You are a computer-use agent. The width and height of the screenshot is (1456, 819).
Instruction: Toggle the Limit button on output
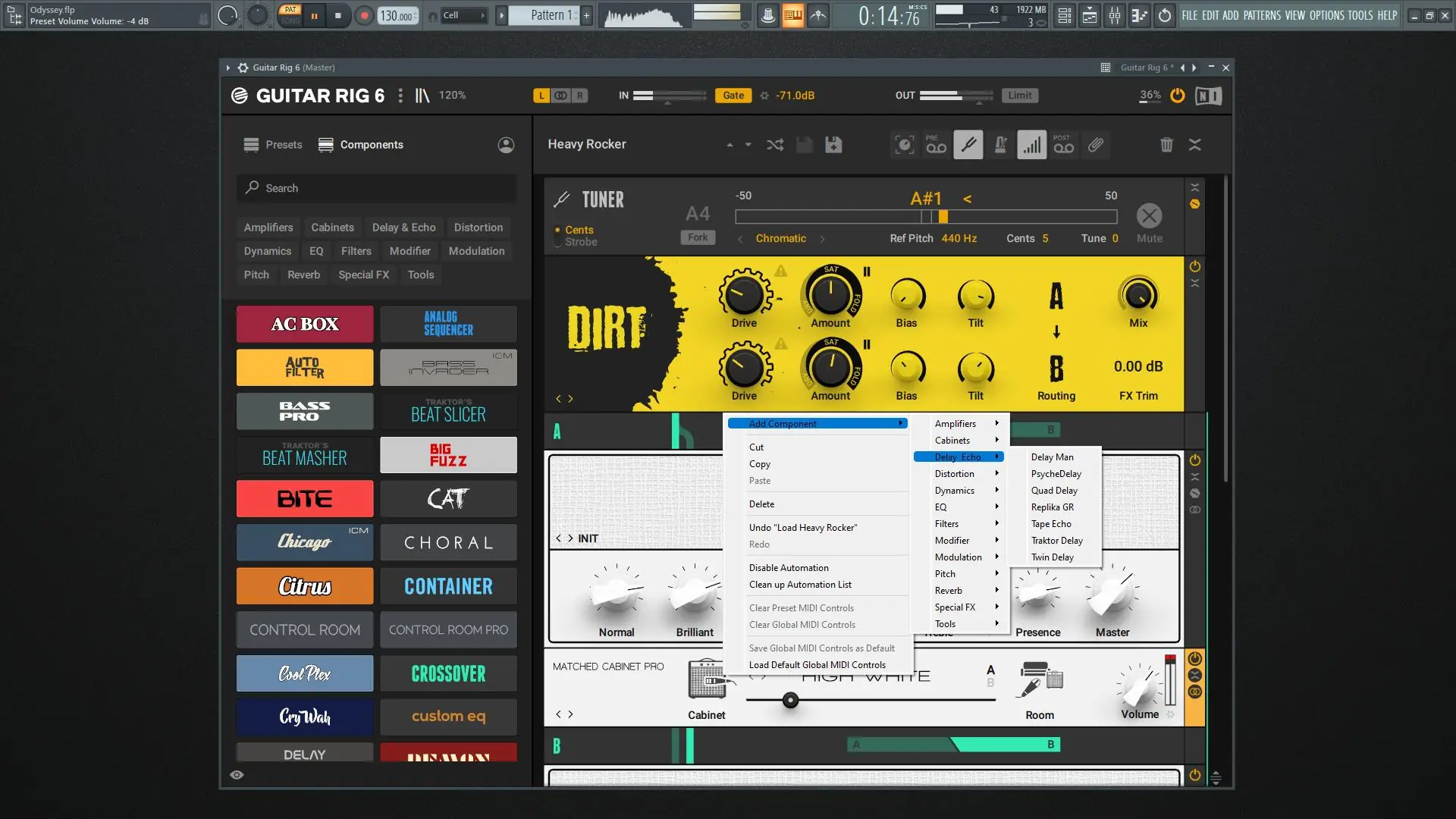click(x=1019, y=96)
